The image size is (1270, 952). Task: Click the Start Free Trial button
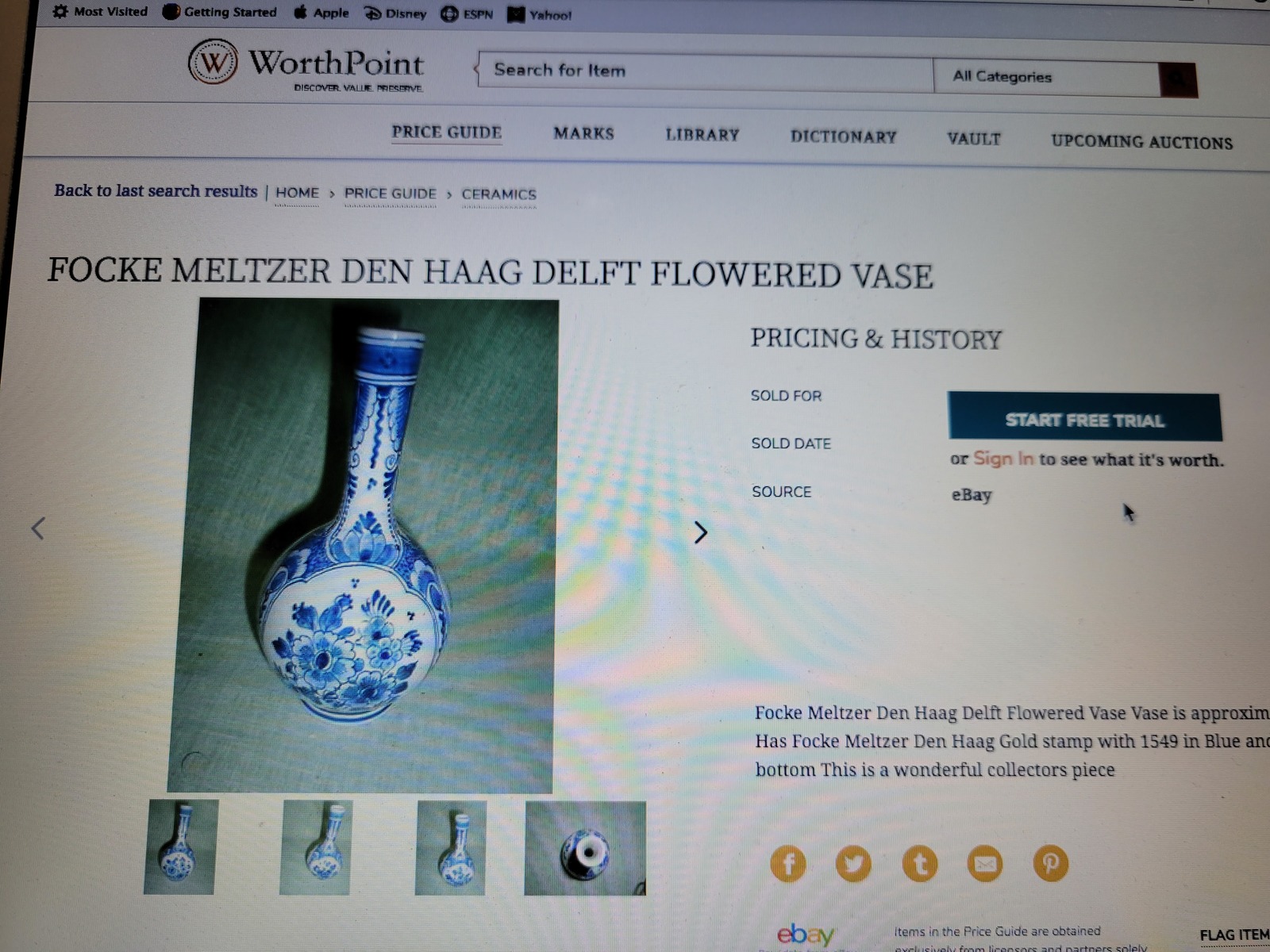(1084, 417)
